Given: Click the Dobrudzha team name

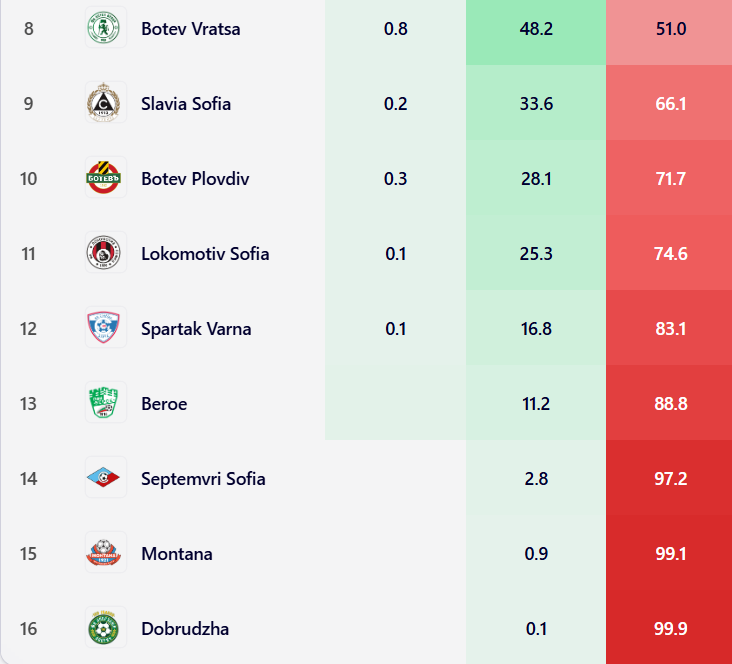Looking at the screenshot, I should point(185,629).
